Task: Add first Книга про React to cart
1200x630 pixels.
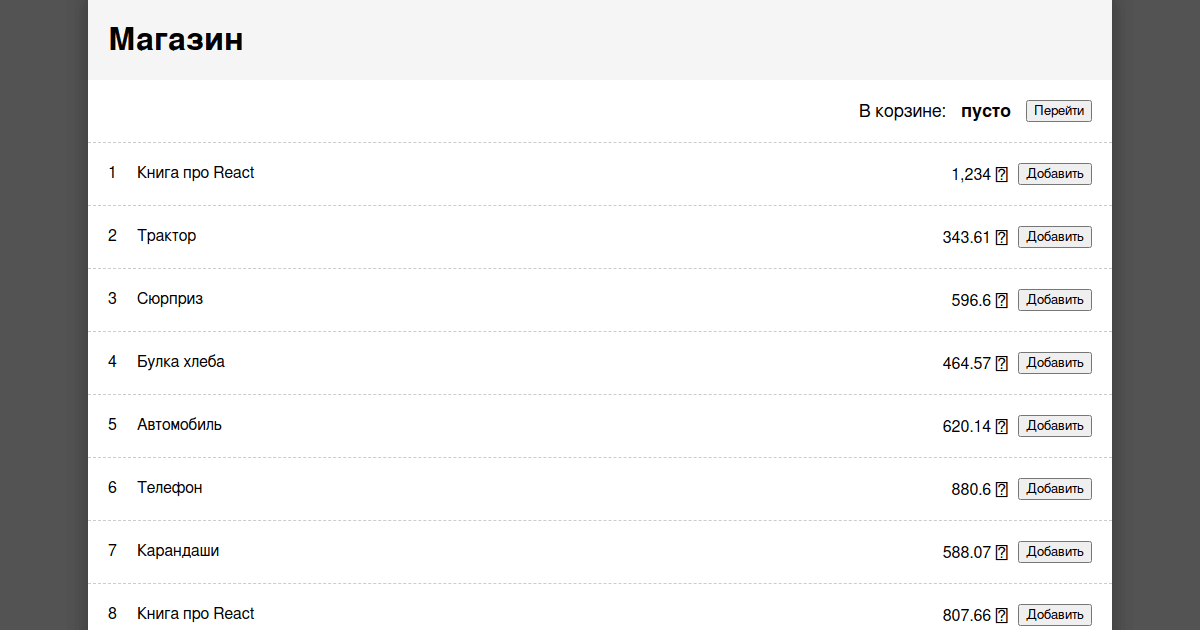Action: pos(1054,174)
